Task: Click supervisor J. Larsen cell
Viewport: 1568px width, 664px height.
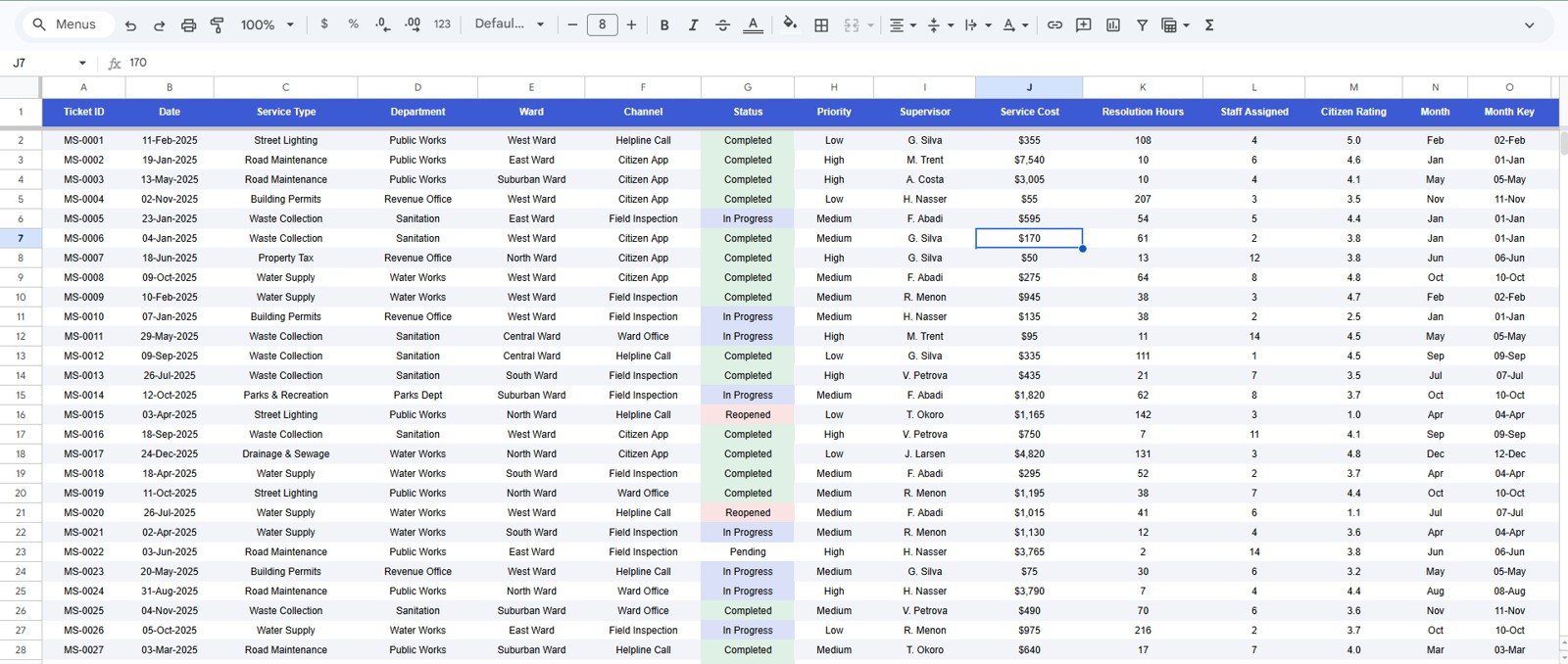Action: pos(925,453)
